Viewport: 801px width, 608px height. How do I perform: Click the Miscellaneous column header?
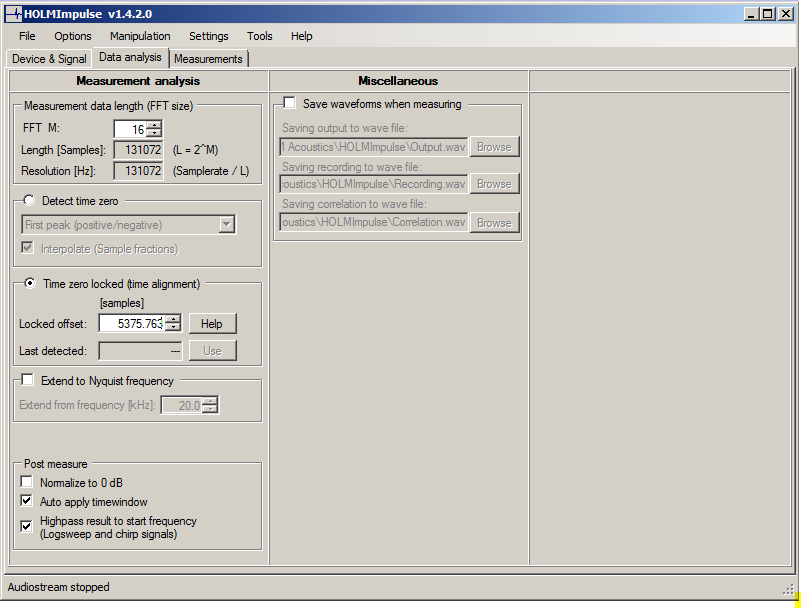coord(398,81)
